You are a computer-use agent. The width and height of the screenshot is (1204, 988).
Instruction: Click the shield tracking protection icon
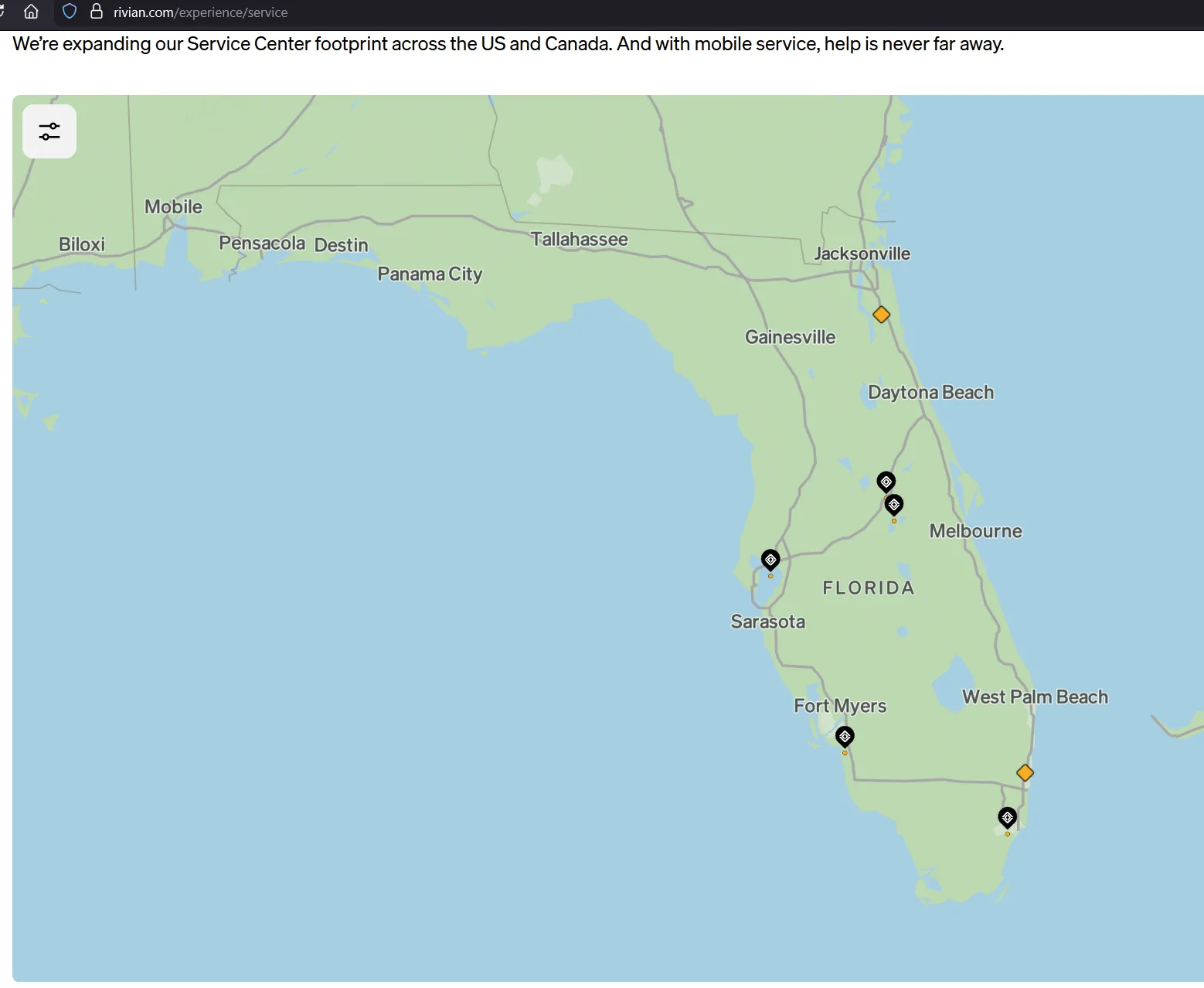click(x=70, y=12)
